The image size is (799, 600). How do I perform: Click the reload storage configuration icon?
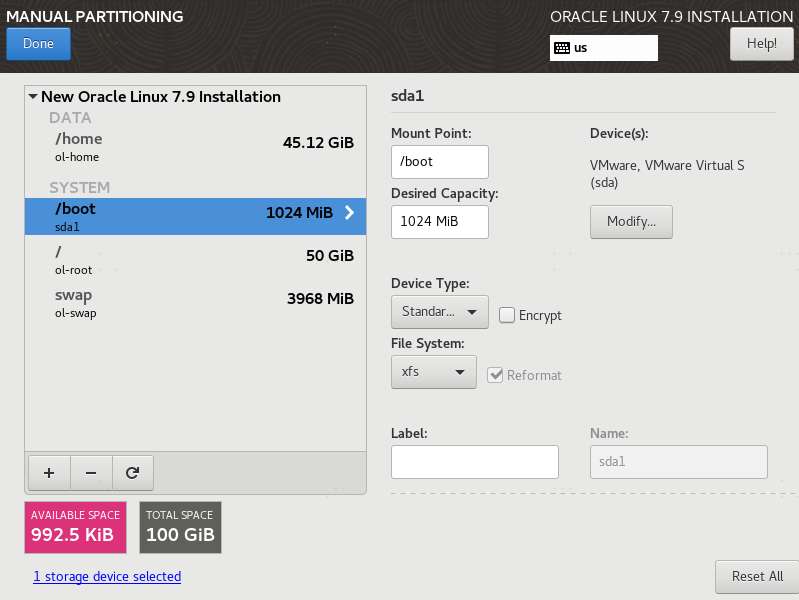coord(131,471)
